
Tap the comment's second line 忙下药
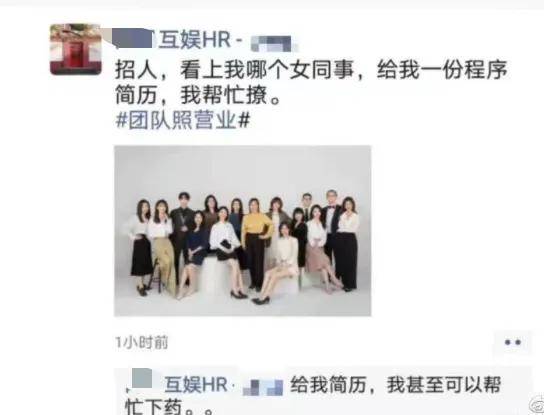169,407
